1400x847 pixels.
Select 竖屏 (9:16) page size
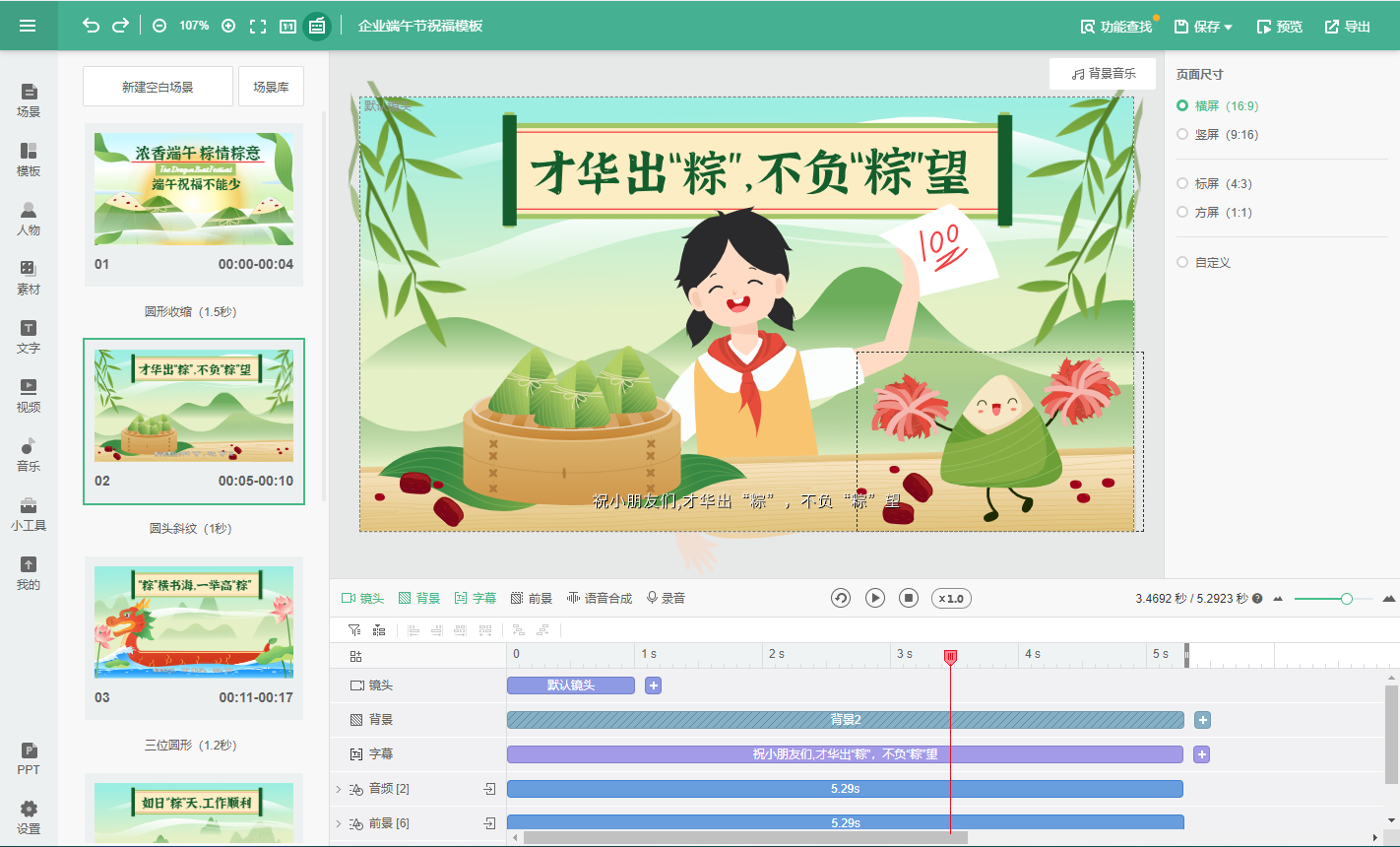(x=1218, y=134)
